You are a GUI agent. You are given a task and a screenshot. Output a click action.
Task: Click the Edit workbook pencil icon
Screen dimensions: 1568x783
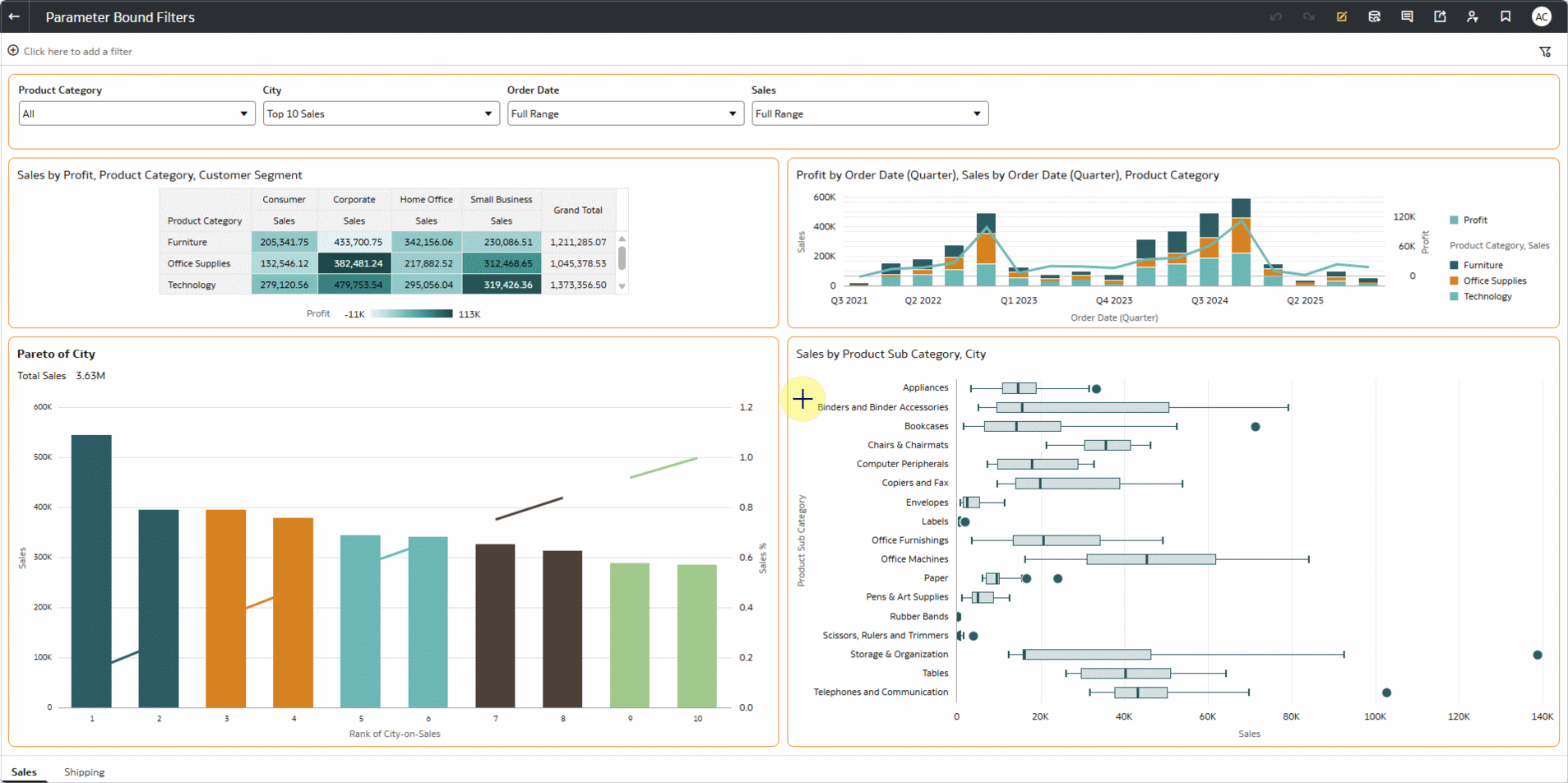point(1341,16)
